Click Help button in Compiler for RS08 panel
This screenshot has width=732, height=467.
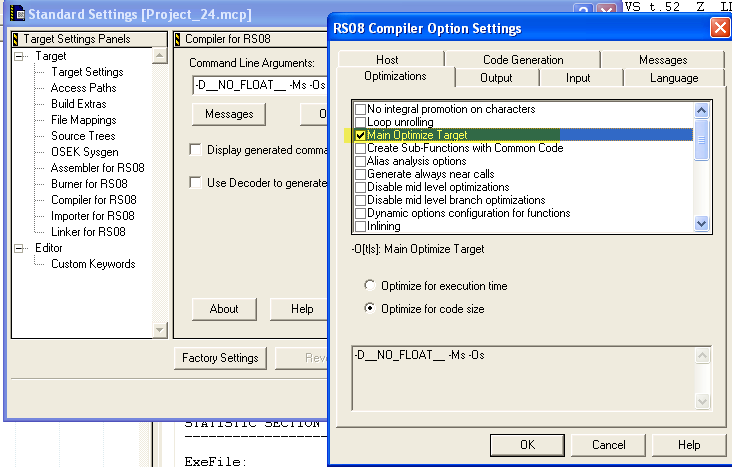point(299,309)
